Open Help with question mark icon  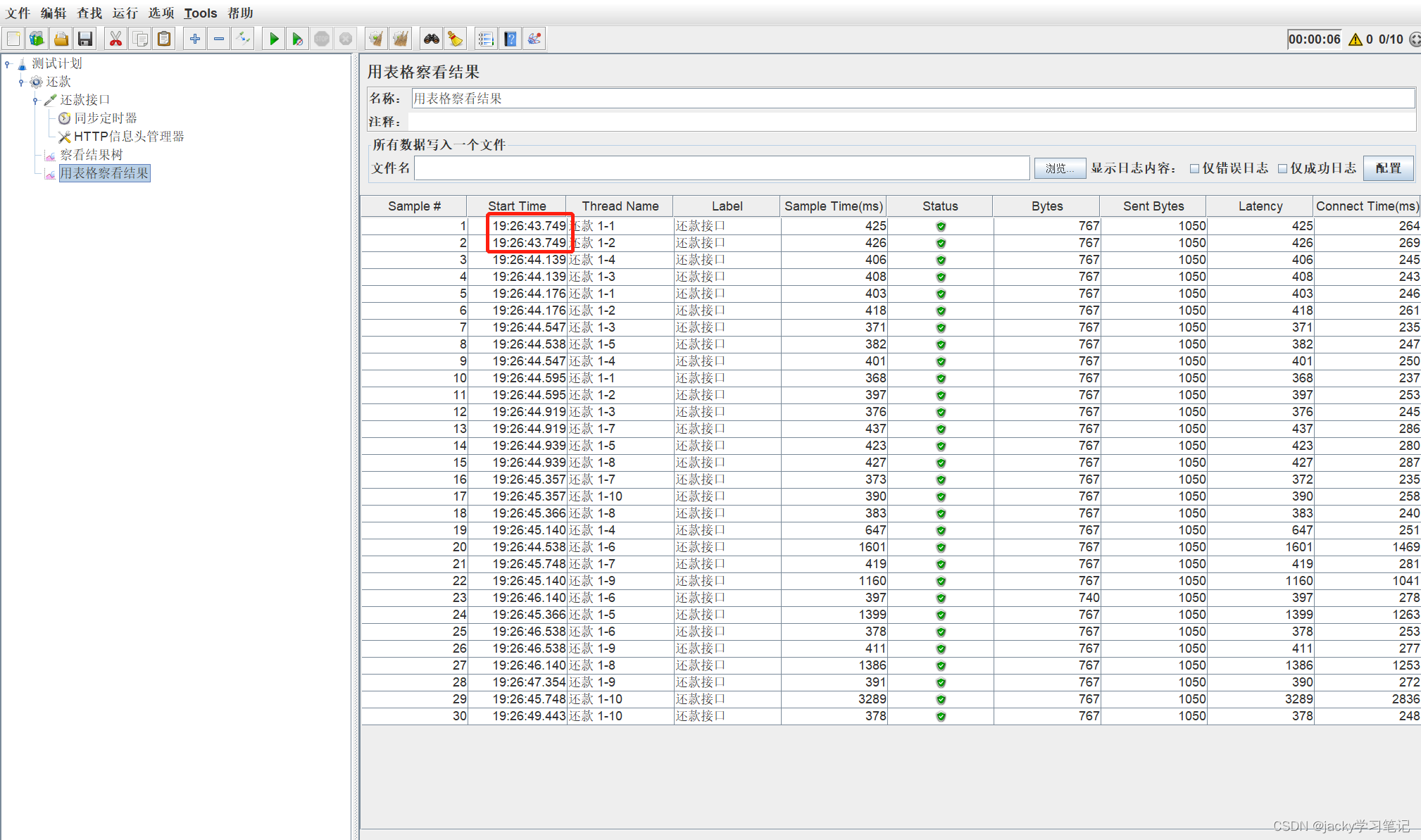511,39
